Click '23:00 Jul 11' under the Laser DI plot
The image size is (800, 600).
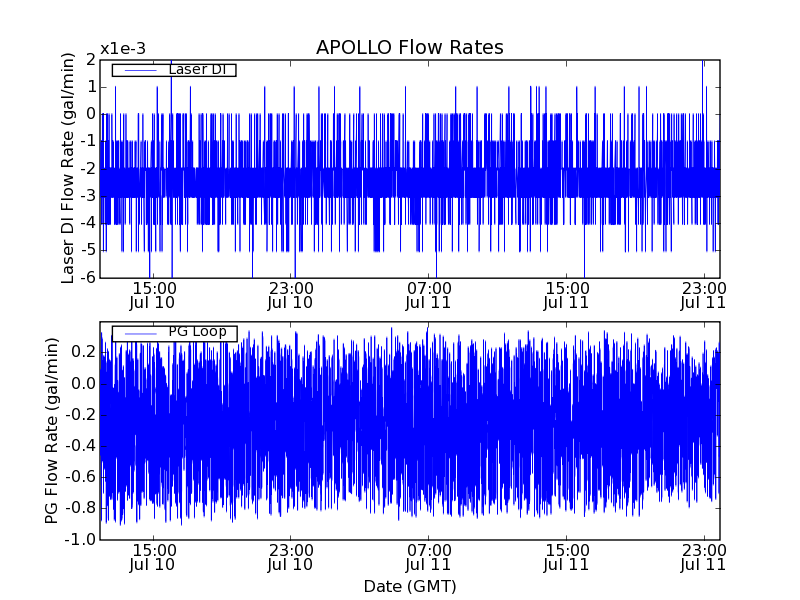704,295
